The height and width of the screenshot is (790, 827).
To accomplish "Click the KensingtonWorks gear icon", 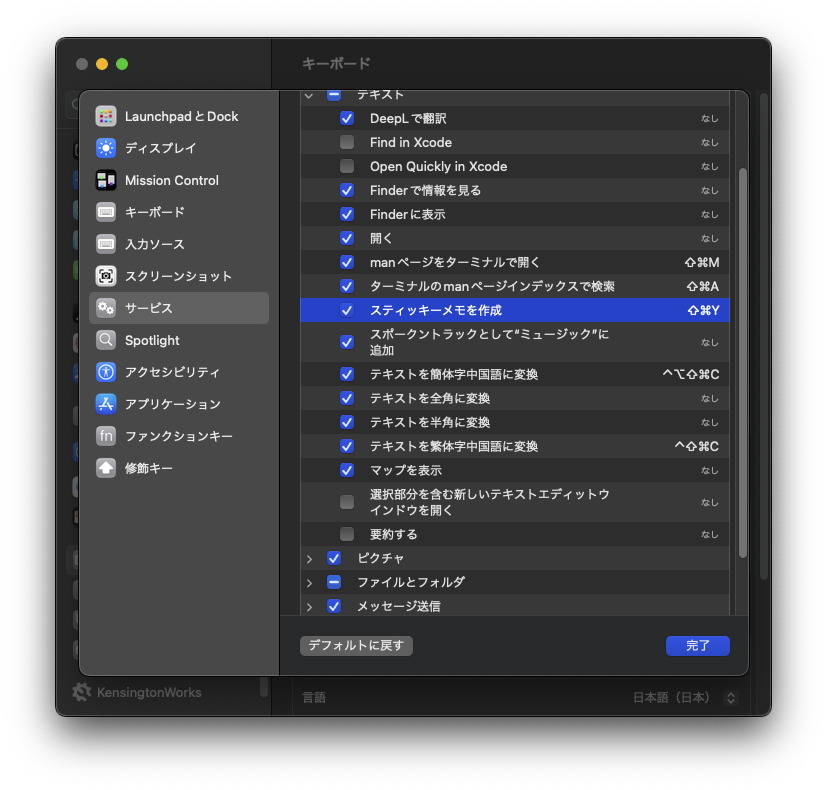I will click(82, 692).
